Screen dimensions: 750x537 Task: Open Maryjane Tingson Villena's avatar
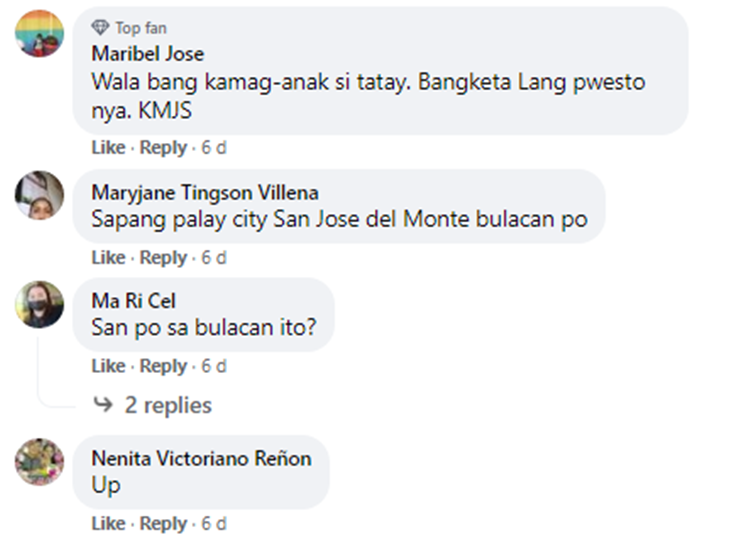[39, 195]
